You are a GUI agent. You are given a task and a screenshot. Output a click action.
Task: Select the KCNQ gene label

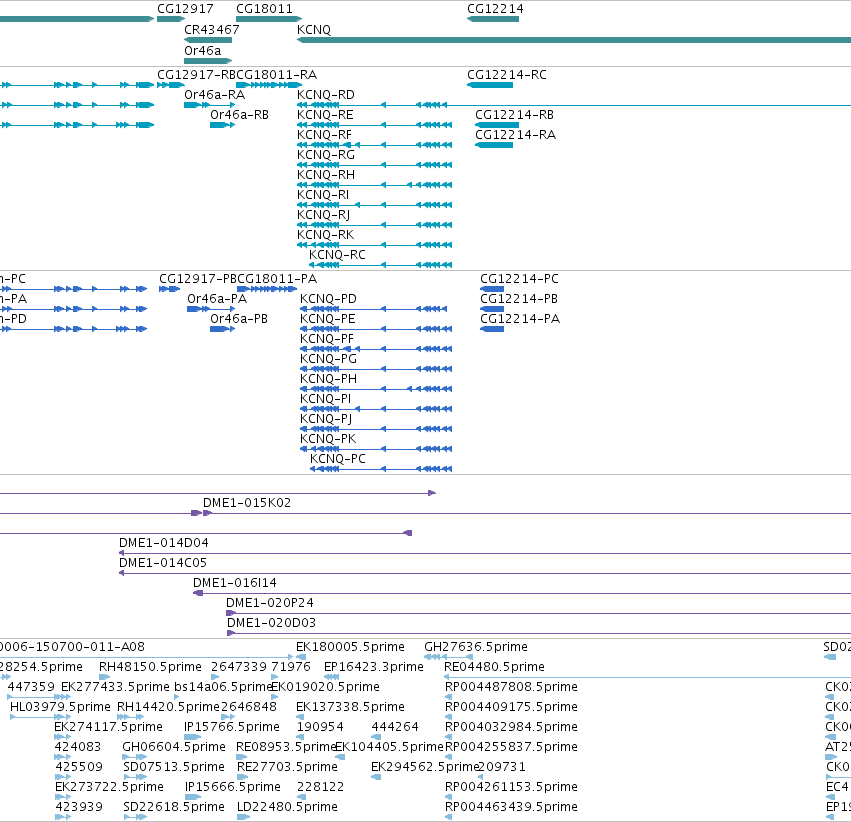coord(314,30)
